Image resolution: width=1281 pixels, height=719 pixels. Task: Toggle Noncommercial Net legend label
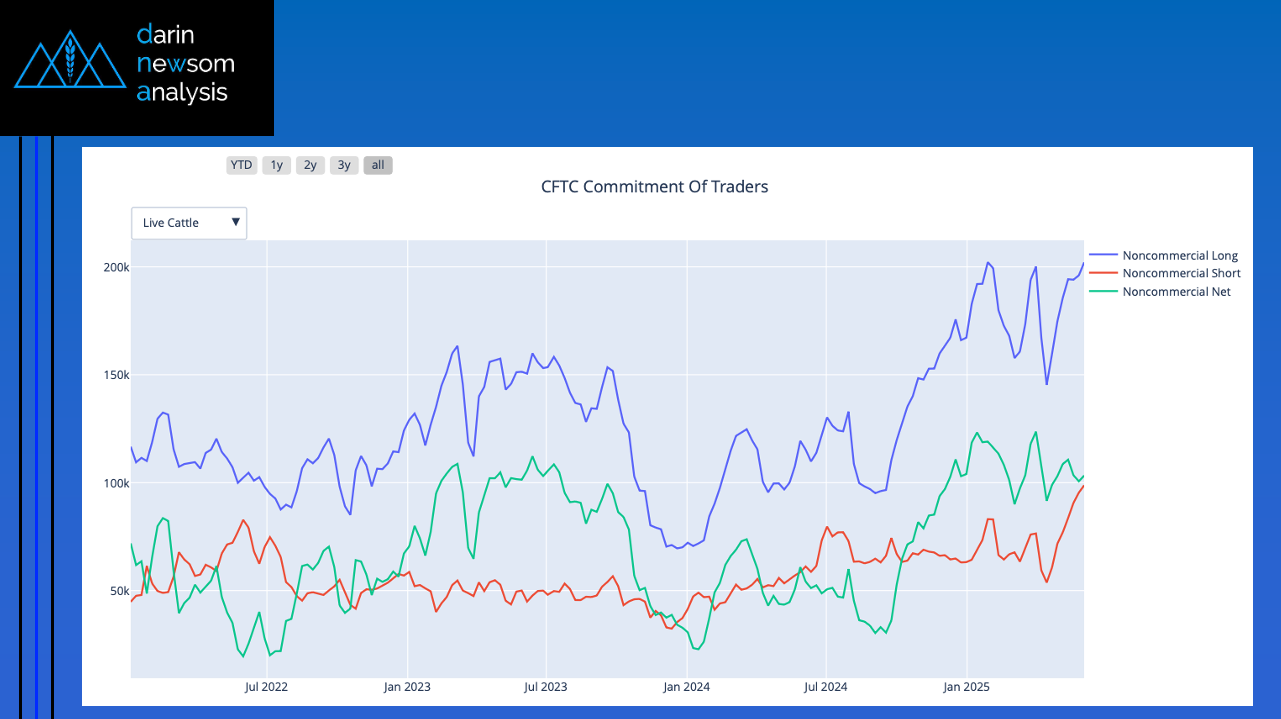(x=1176, y=291)
